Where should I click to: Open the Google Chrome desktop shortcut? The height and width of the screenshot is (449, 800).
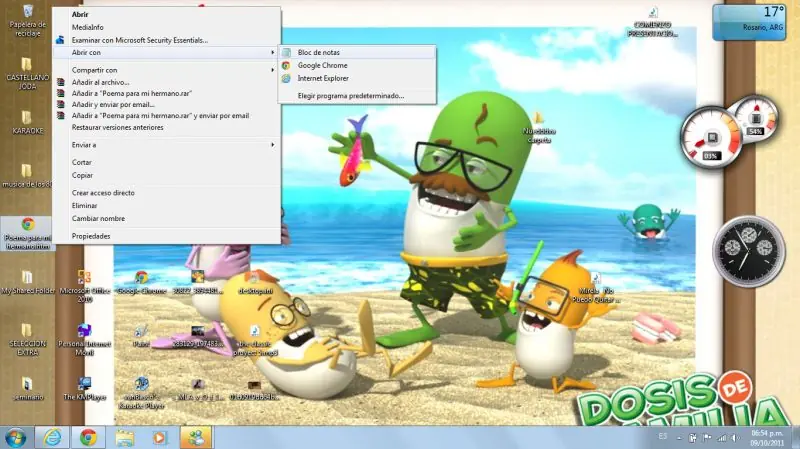tap(142, 283)
